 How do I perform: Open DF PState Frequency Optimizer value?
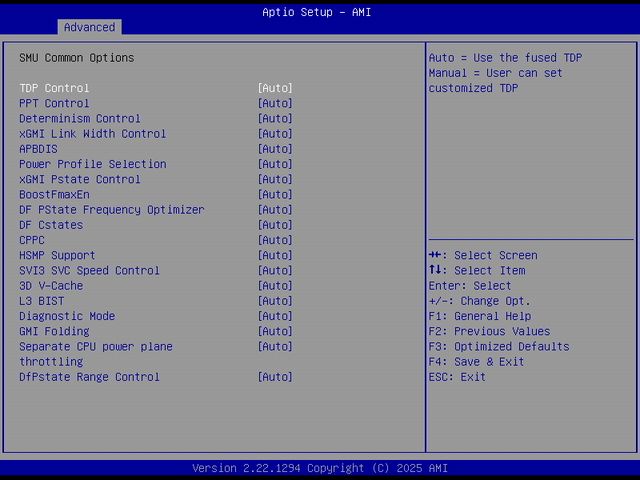click(x=275, y=209)
